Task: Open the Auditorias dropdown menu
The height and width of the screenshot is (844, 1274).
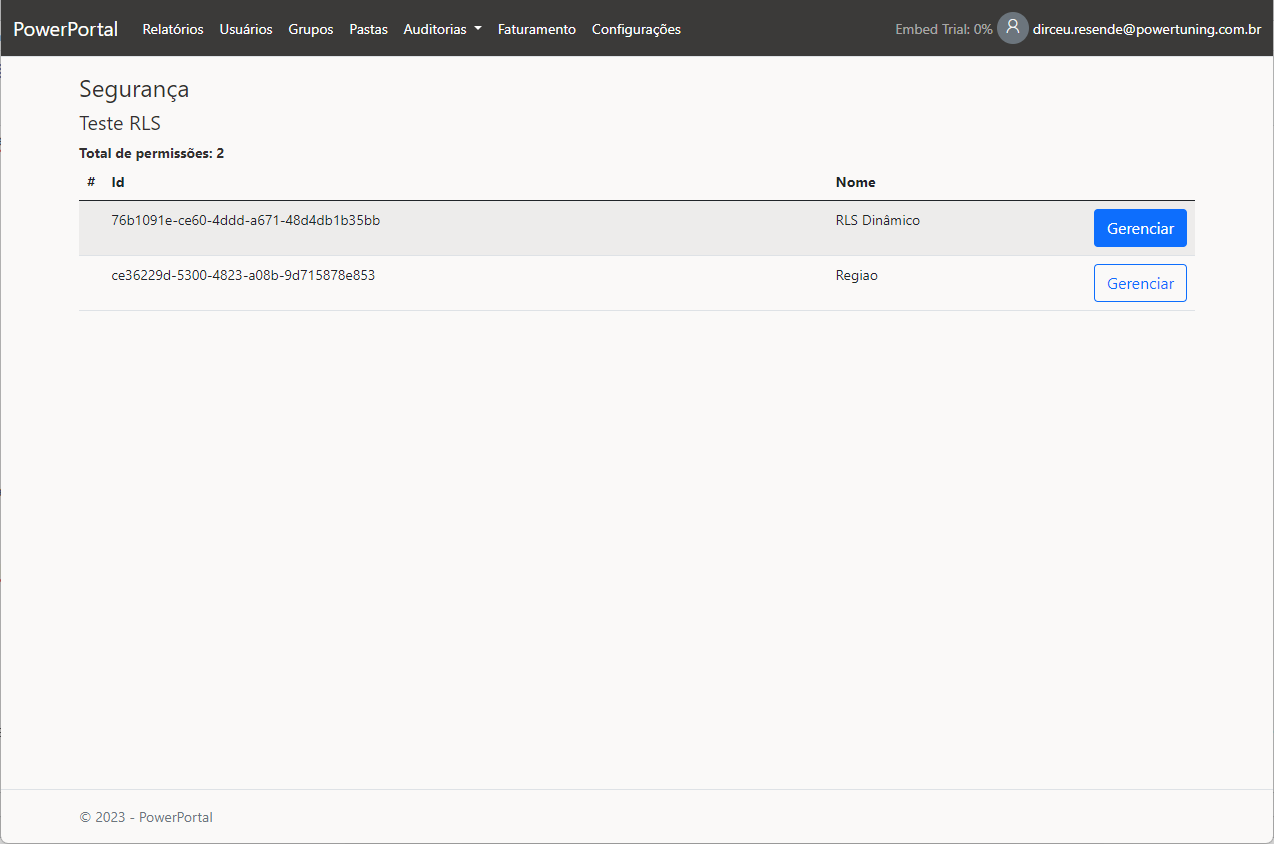Action: click(442, 29)
